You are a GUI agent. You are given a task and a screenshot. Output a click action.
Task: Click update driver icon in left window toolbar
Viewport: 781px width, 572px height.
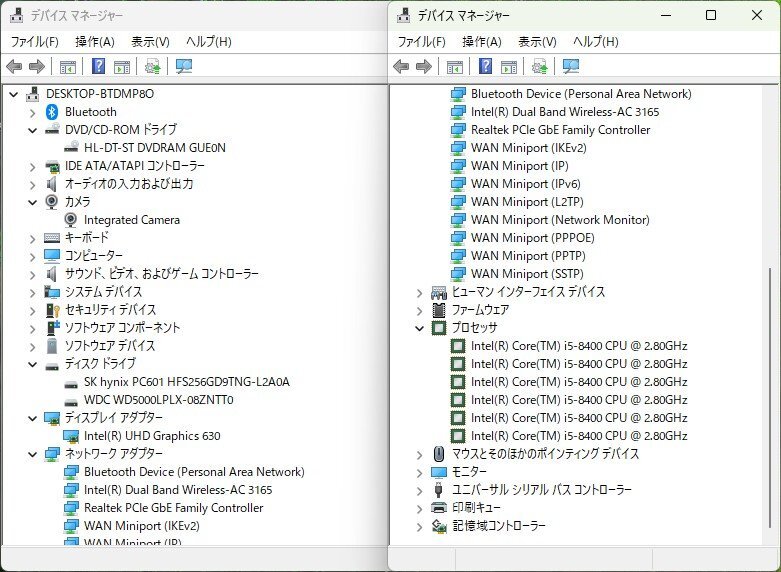(152, 66)
